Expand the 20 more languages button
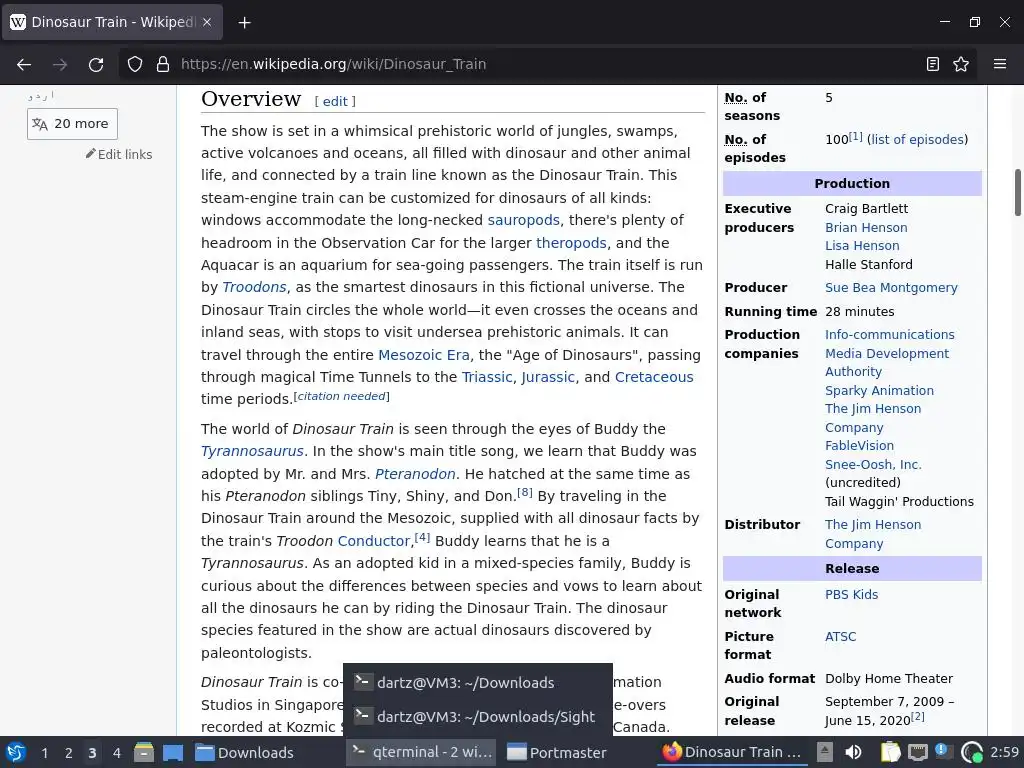 (72, 123)
